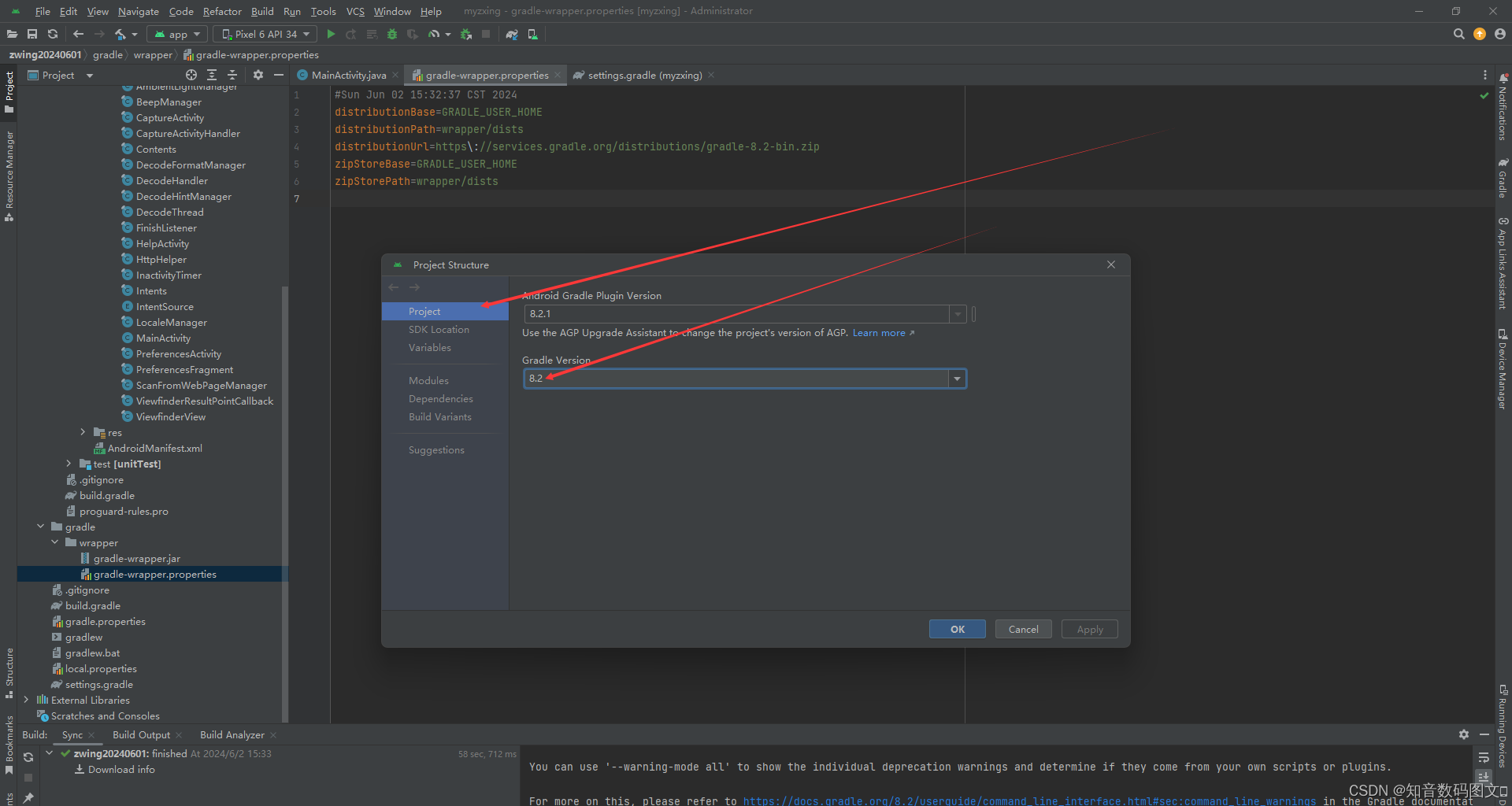Click the account avatar icon in toolbar
This screenshot has width=1512, height=806.
click(x=1500, y=34)
